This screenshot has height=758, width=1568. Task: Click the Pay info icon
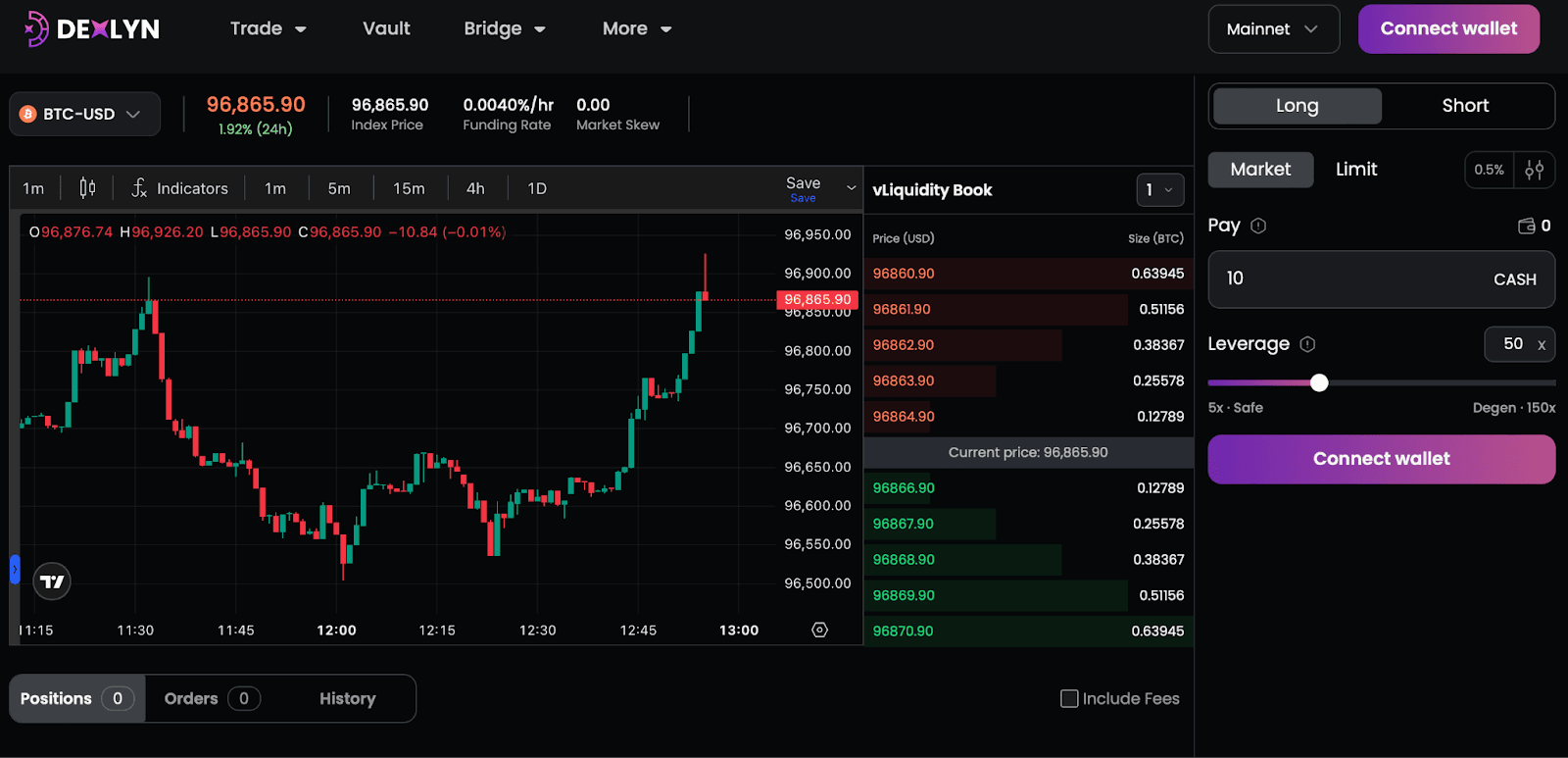[1258, 226]
